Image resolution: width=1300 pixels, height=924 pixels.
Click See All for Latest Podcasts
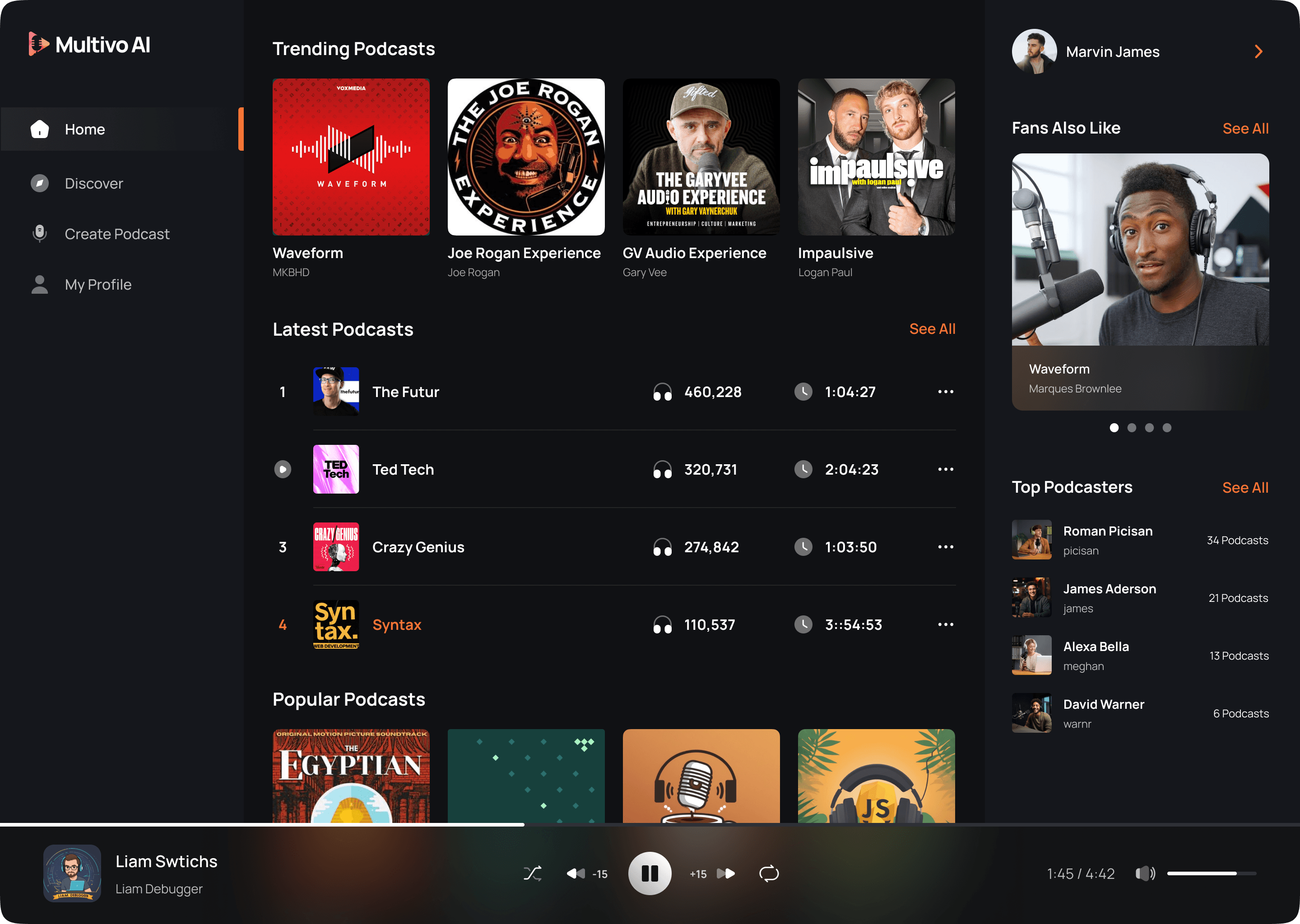[x=932, y=329]
